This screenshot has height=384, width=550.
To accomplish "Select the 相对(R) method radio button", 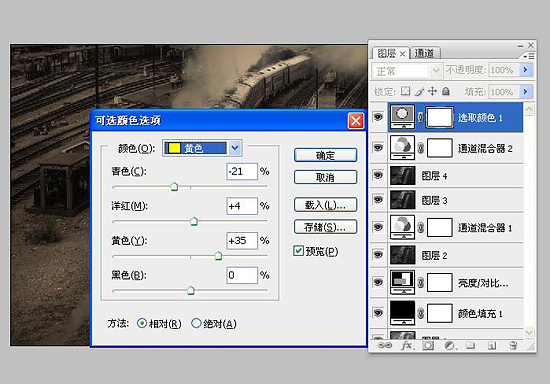I will [x=142, y=323].
